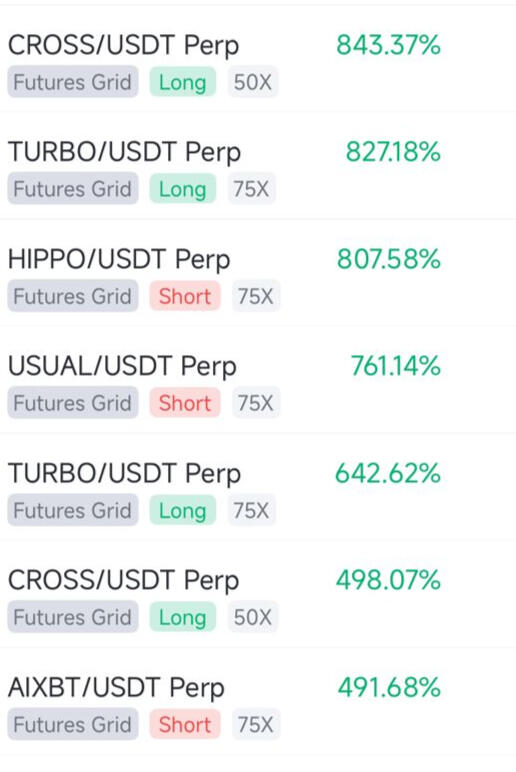516x772 pixels.
Task: Tap the Long tag of the 843.37% CROSS row
Action: coord(183,82)
